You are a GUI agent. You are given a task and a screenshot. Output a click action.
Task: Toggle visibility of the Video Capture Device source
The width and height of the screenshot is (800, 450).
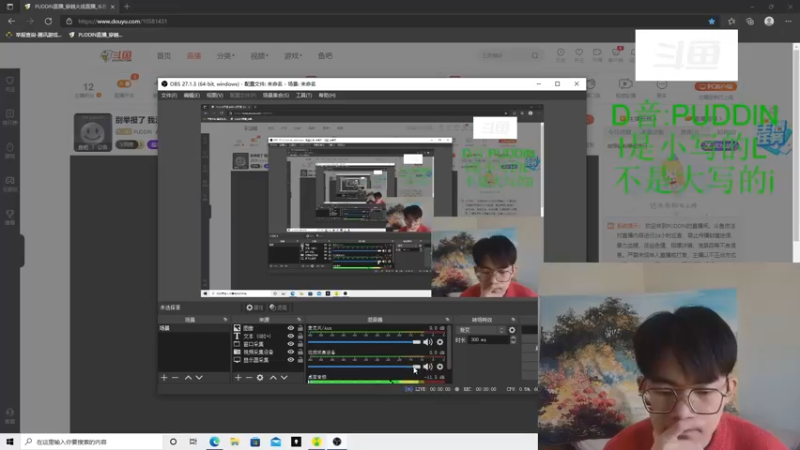pos(291,352)
